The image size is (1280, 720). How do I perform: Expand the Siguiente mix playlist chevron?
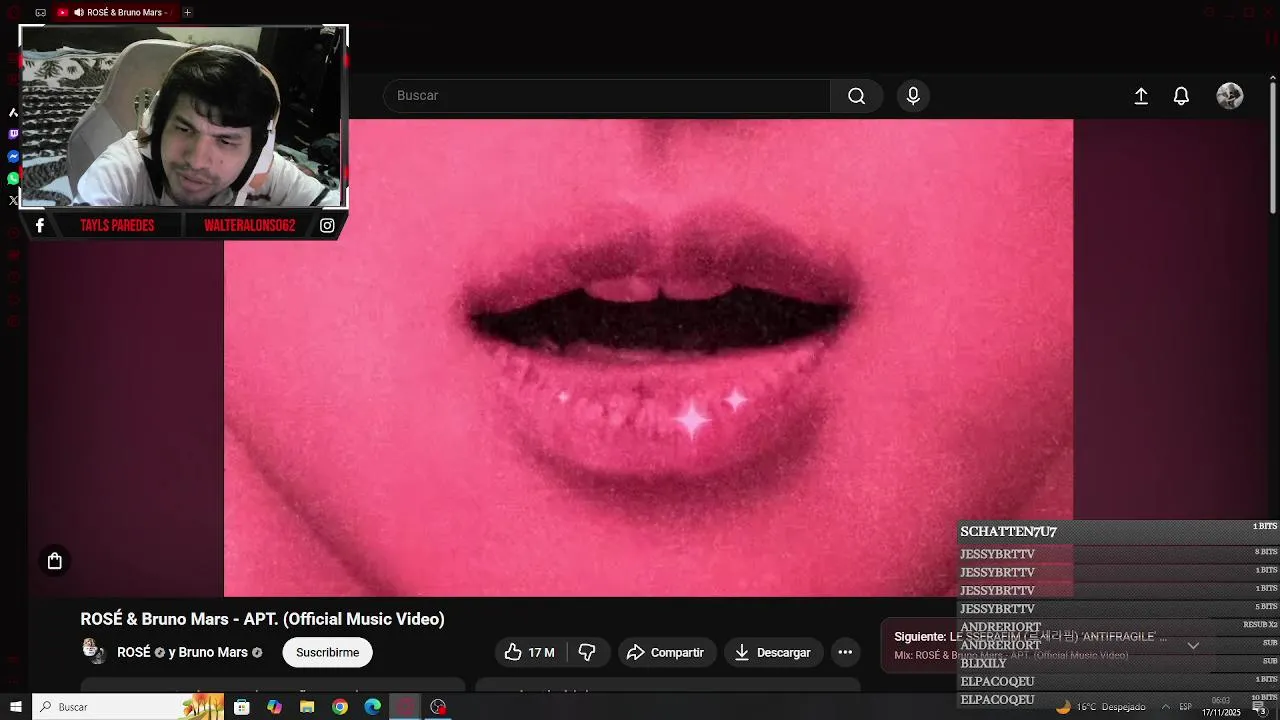[1193, 646]
